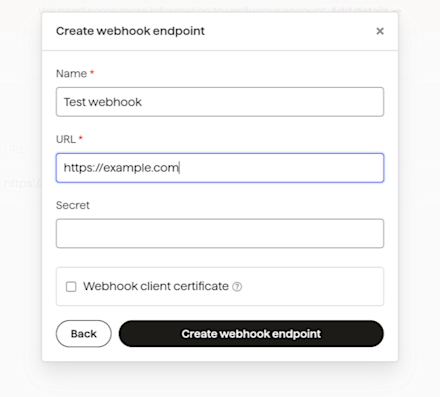440x397 pixels.
Task: Place the cursor after example.com in URL
Action: tap(179, 168)
